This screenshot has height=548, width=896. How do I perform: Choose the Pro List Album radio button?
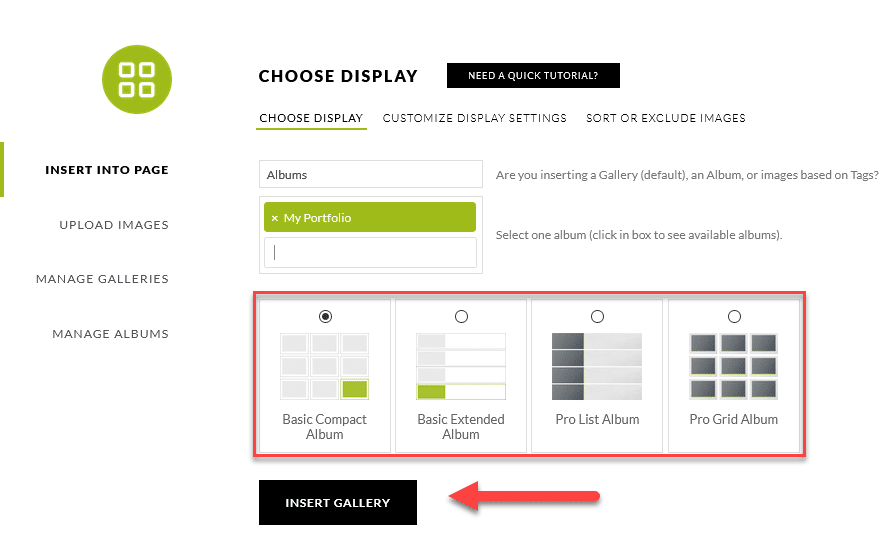[x=597, y=317]
